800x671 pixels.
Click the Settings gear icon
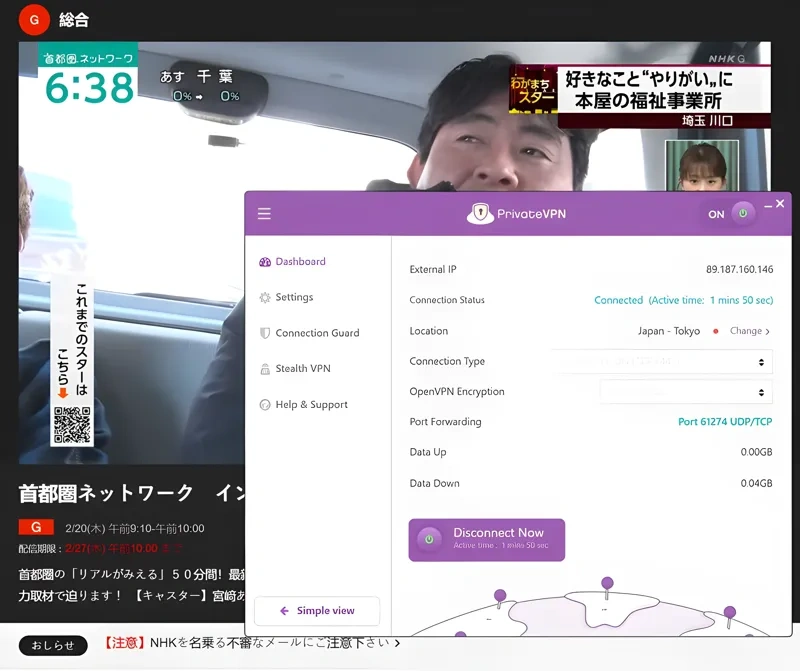tap(265, 297)
